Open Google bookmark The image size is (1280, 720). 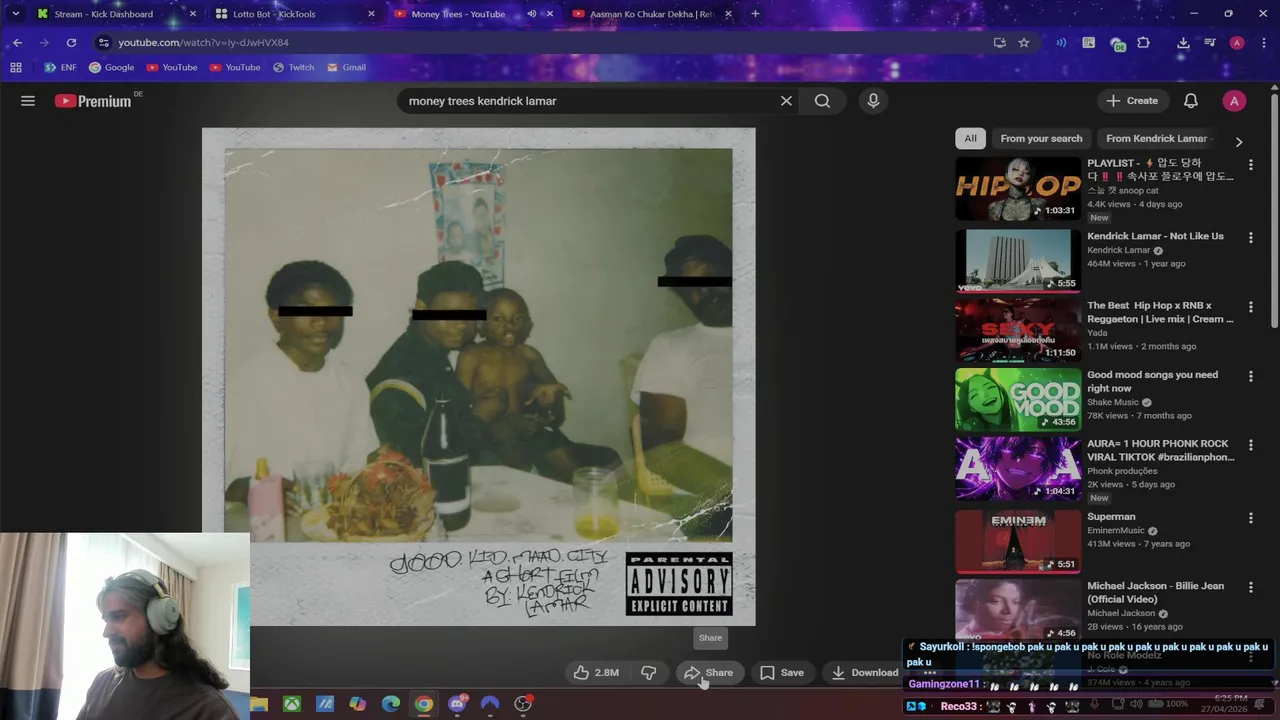pyautogui.click(x=111, y=68)
